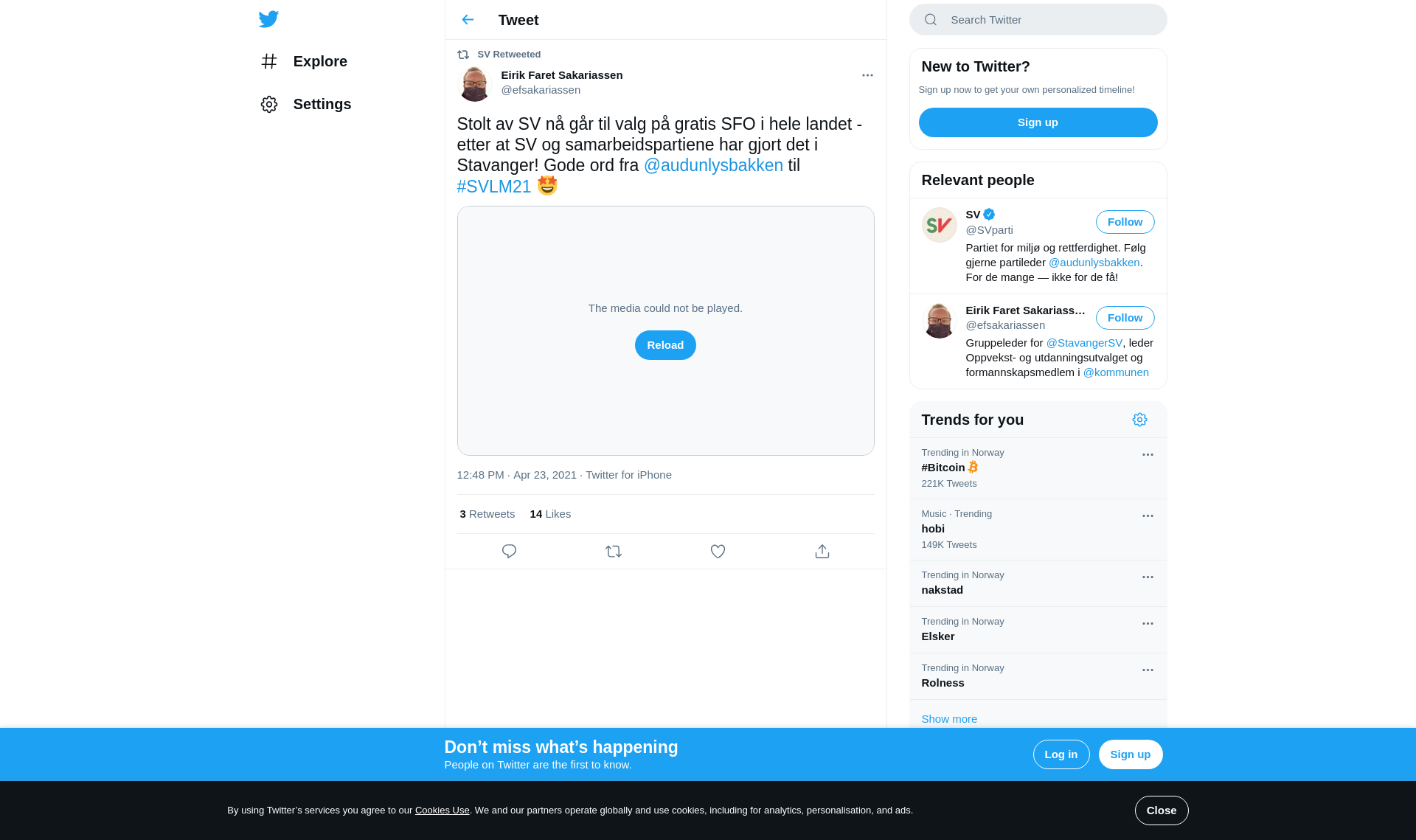Follow the SV account
Viewport: 1416px width, 840px height.
(1125, 222)
